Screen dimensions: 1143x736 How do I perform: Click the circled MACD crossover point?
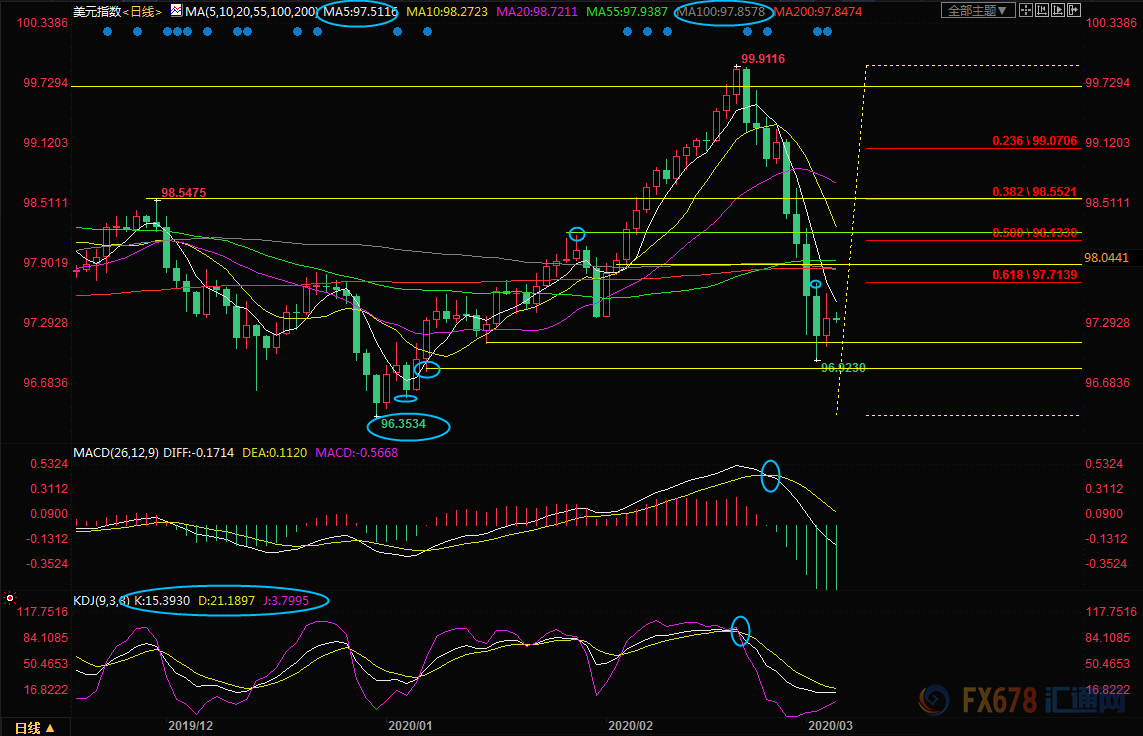770,475
